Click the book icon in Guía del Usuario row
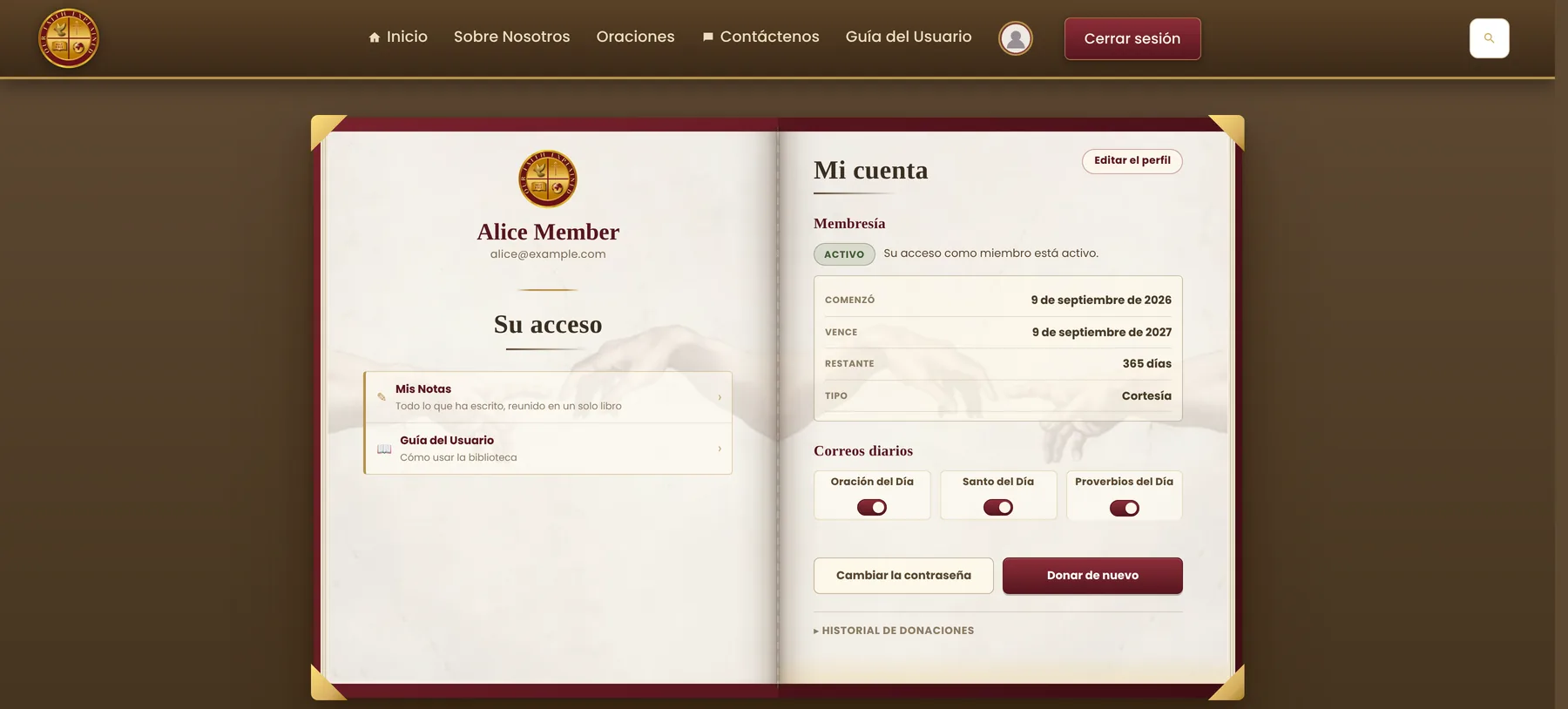The image size is (1568, 709). (x=384, y=449)
